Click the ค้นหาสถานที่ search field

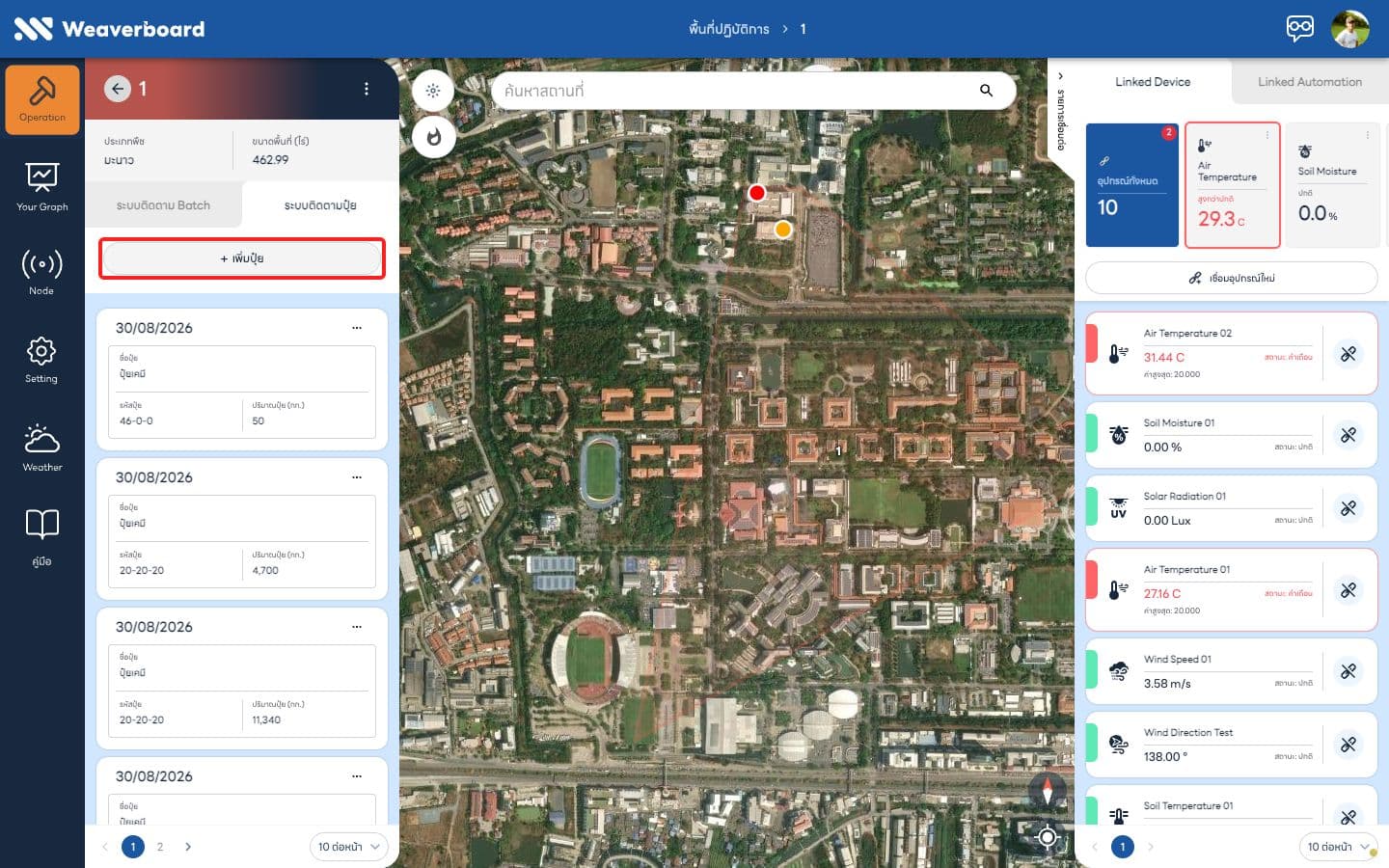[752, 91]
